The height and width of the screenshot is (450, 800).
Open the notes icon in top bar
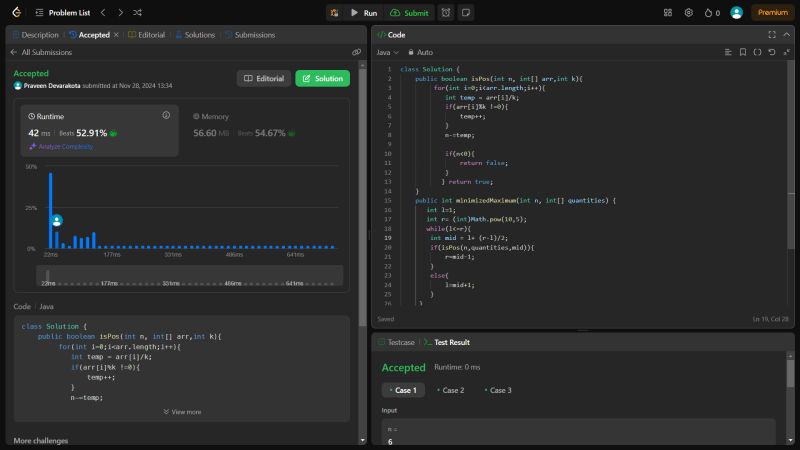point(467,13)
